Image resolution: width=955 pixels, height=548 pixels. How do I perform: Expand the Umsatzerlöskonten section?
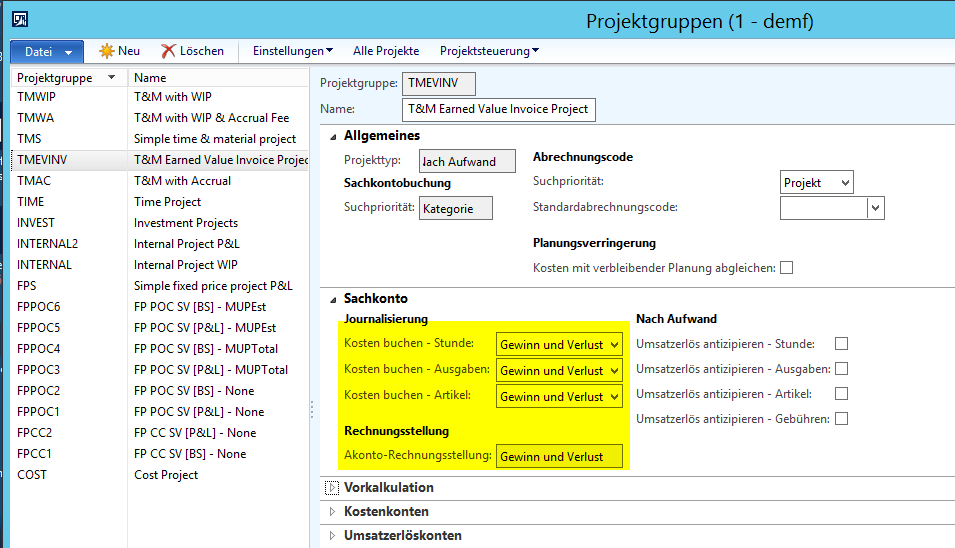[x=332, y=536]
